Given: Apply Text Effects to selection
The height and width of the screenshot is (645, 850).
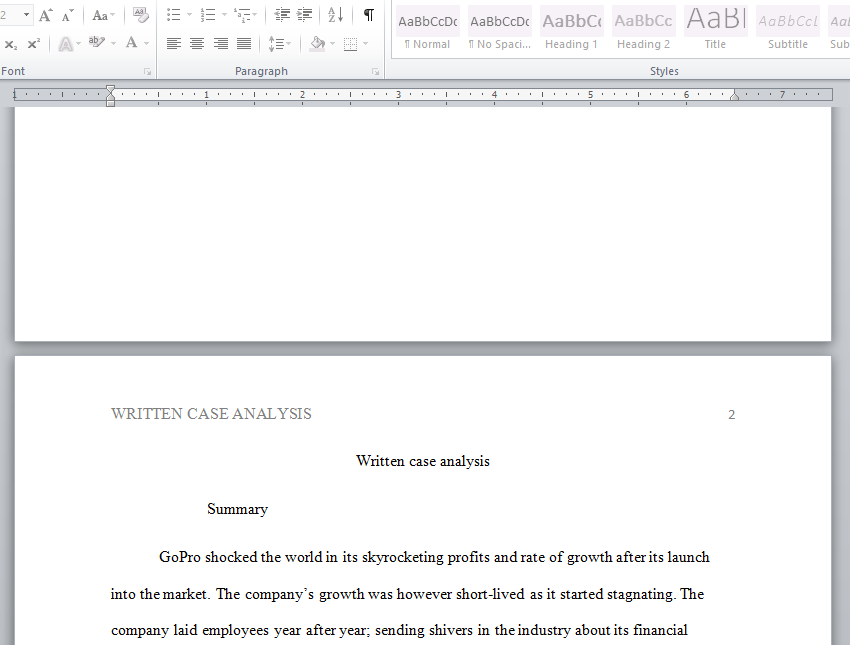Looking at the screenshot, I should click(x=66, y=44).
